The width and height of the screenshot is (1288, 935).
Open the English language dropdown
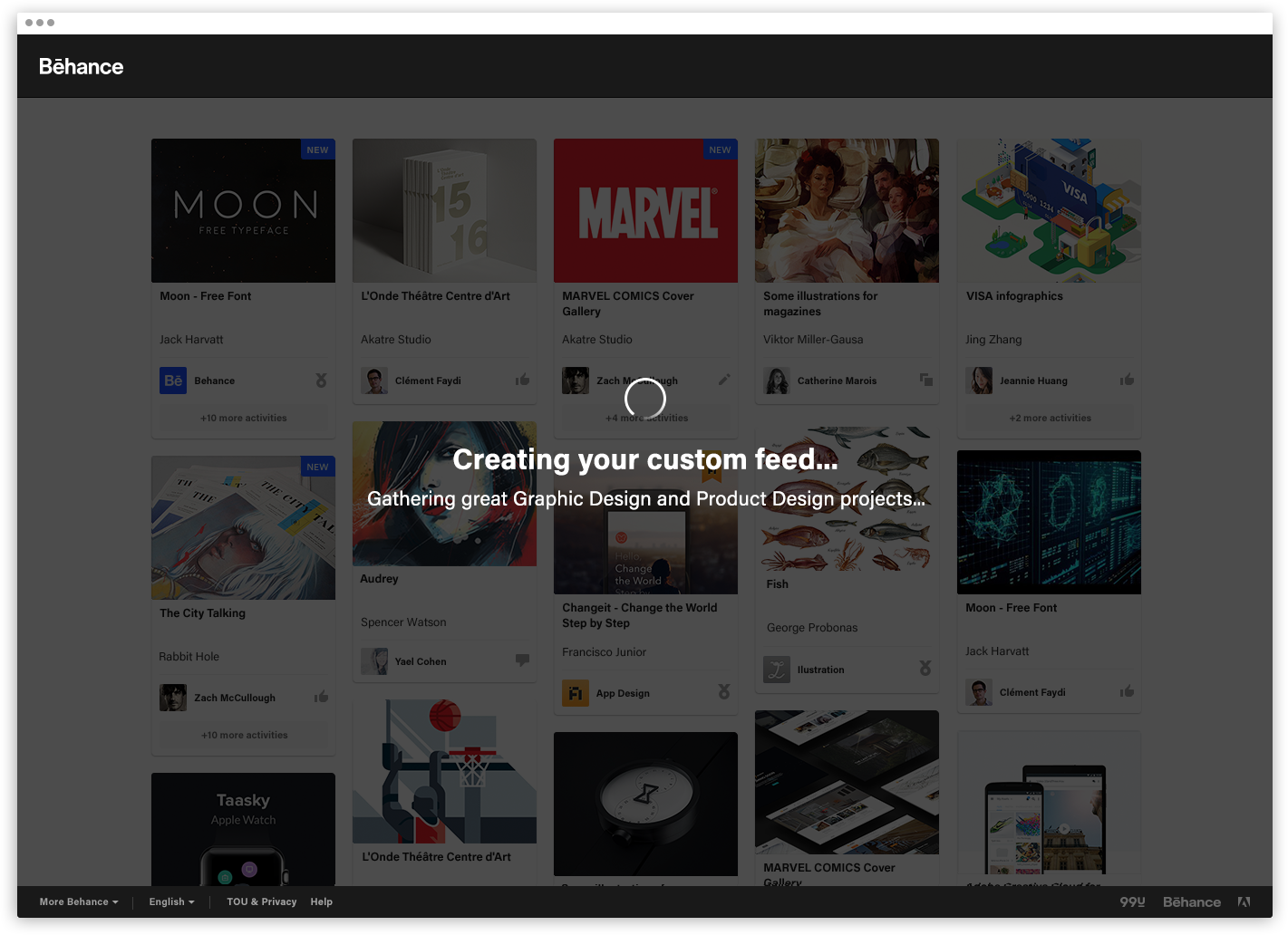click(x=171, y=901)
